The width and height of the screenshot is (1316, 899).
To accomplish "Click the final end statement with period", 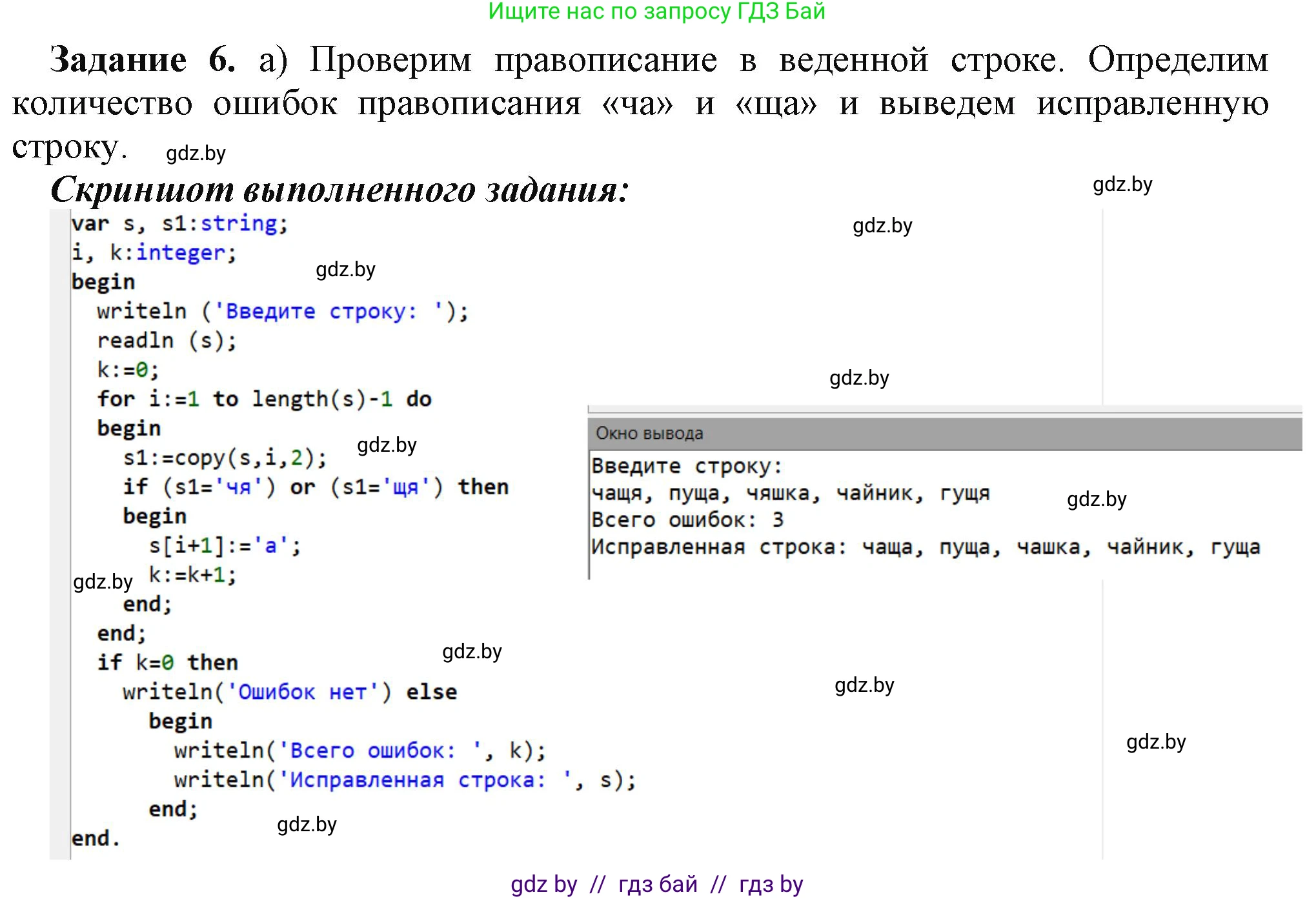I will 96,838.
